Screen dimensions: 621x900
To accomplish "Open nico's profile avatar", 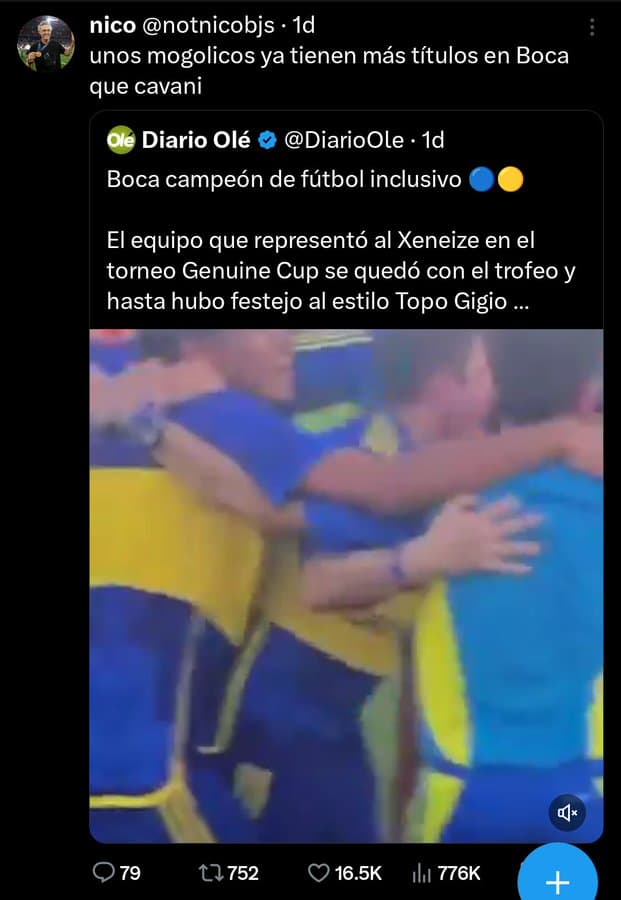I will pyautogui.click(x=46, y=44).
